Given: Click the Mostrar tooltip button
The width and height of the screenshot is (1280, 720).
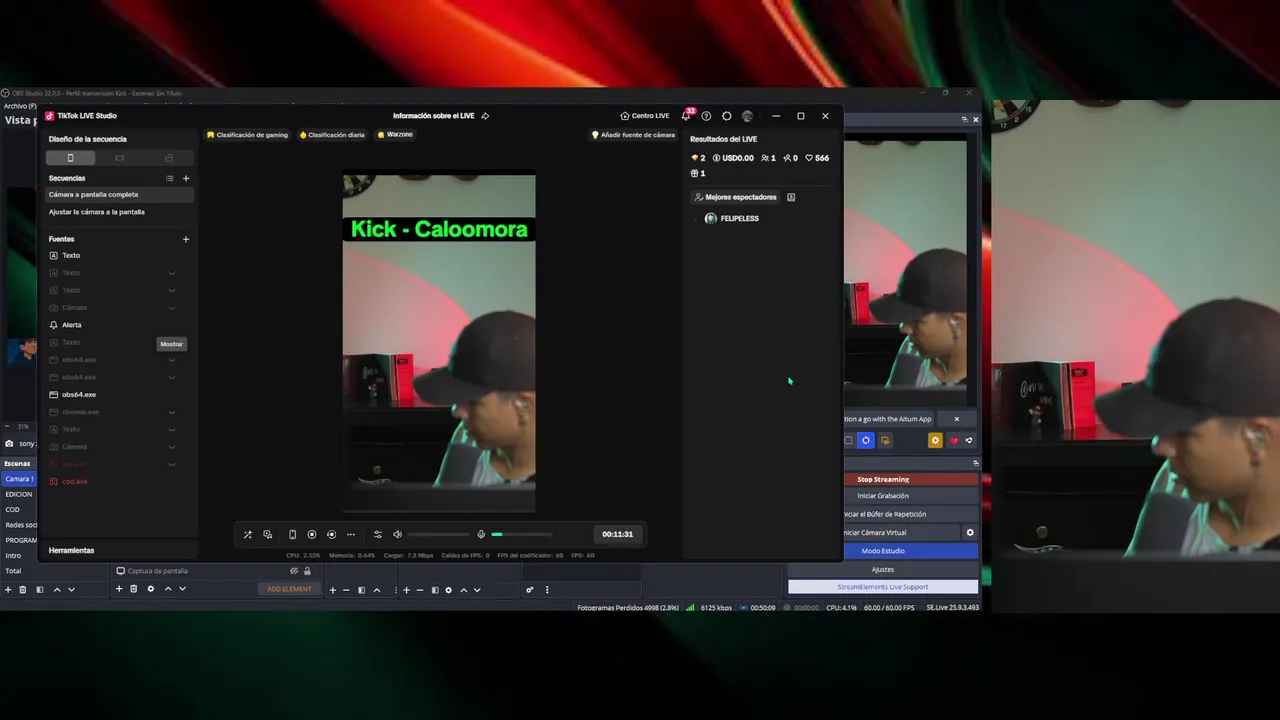Looking at the screenshot, I should pos(172,344).
